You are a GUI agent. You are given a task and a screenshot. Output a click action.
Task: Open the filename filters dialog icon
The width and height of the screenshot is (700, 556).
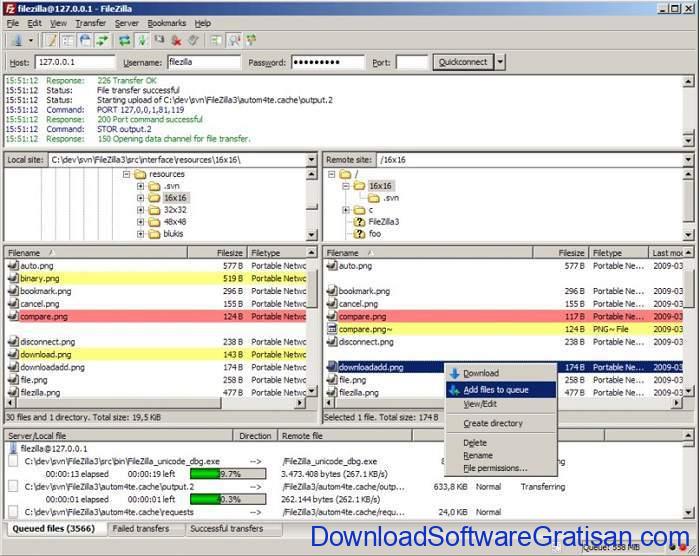point(216,41)
